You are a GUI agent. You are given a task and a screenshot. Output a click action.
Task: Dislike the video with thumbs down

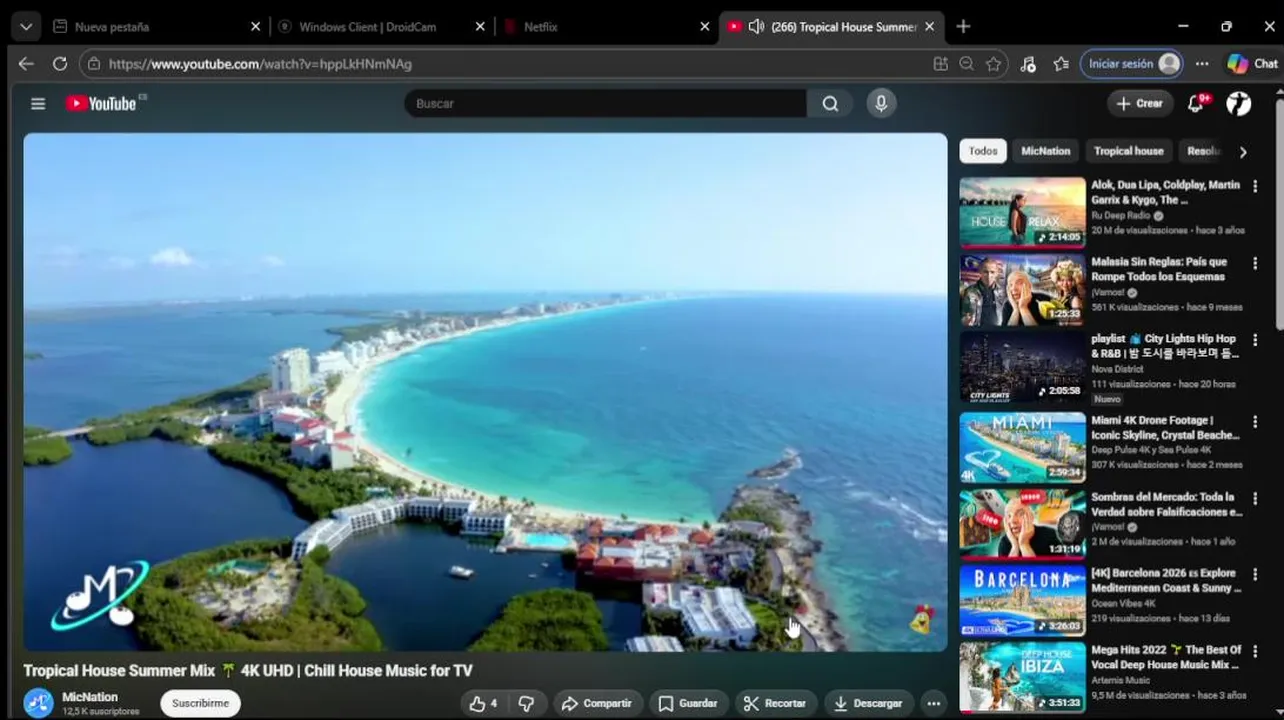pos(526,703)
